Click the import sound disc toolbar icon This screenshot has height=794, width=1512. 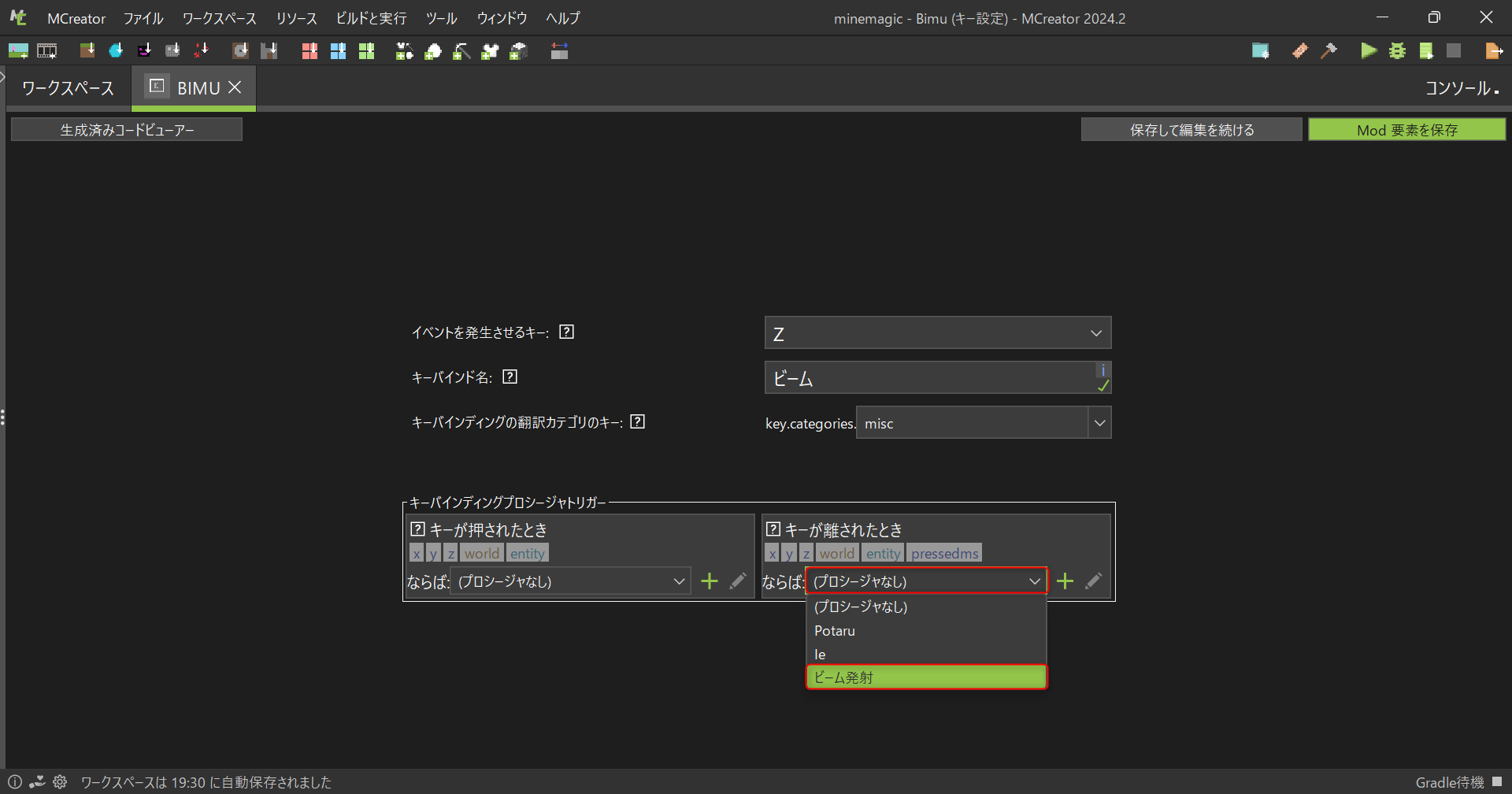tap(240, 51)
